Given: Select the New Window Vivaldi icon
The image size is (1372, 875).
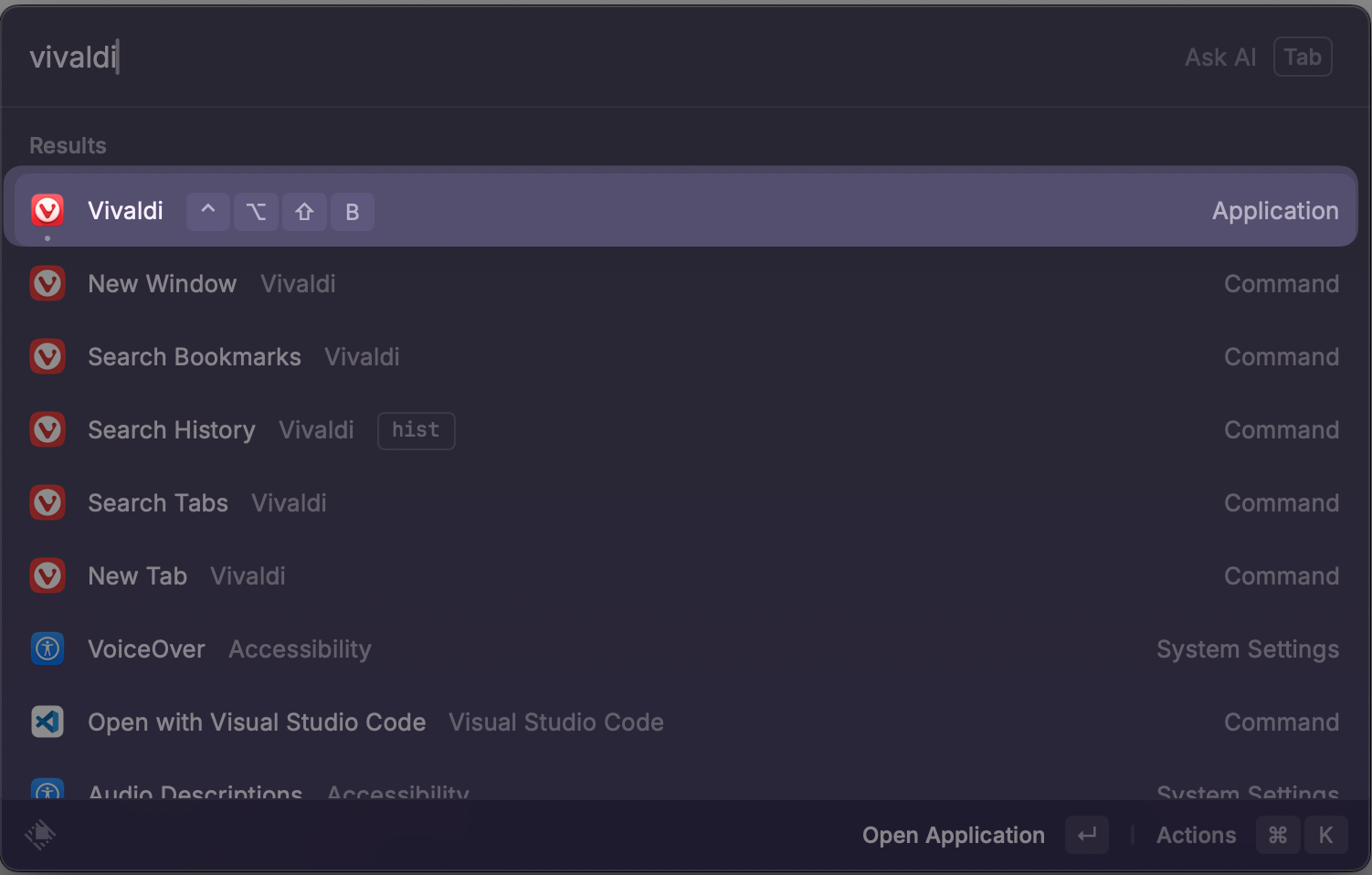Looking at the screenshot, I should coord(47,283).
